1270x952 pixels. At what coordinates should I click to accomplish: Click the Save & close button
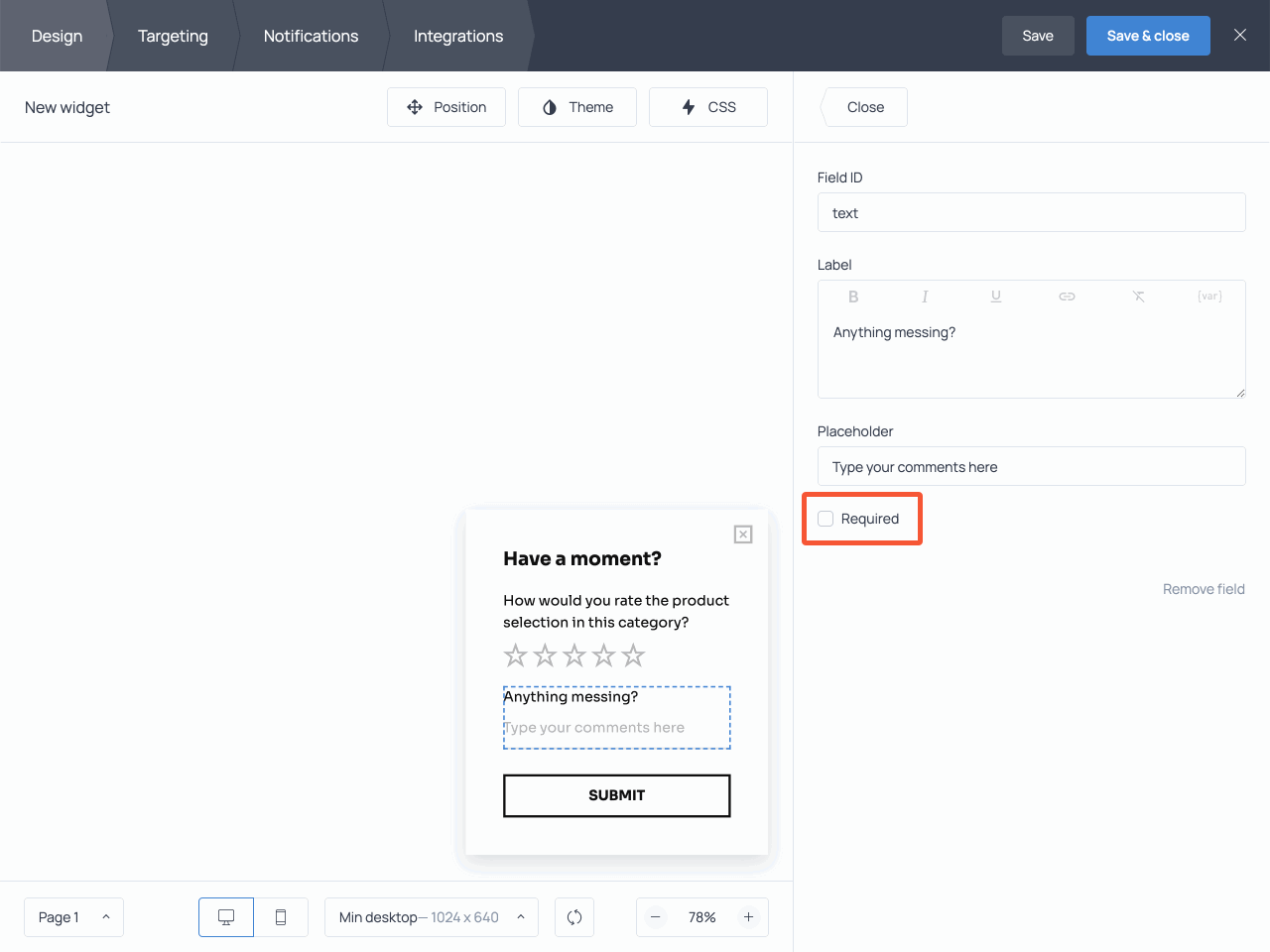coord(1148,36)
